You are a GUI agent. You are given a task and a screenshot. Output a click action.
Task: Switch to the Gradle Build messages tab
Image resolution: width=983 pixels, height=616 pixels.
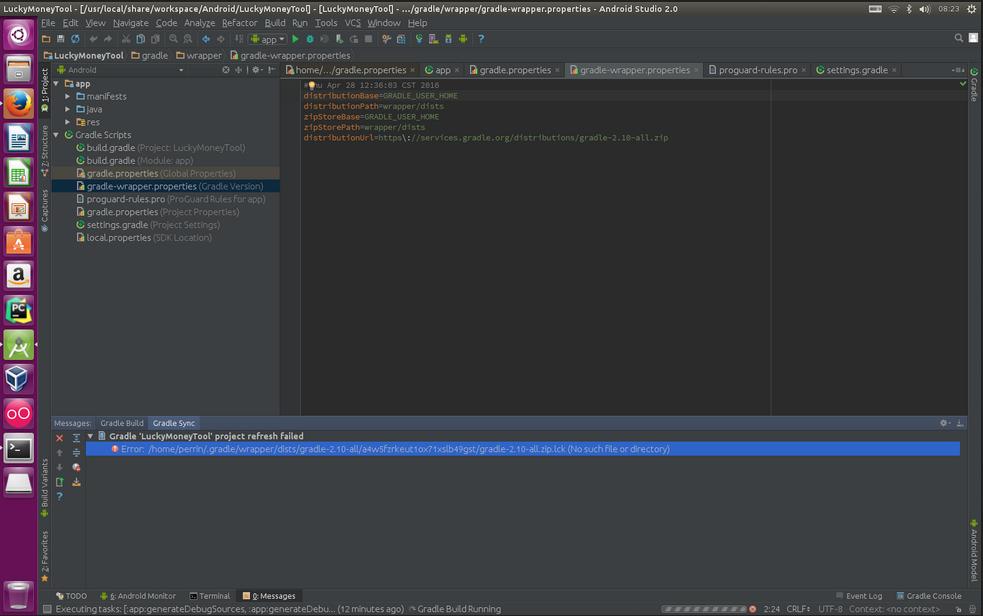click(x=122, y=423)
